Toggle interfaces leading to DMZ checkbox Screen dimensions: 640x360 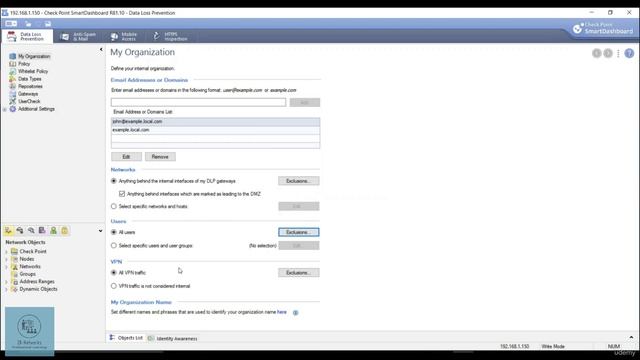point(122,194)
